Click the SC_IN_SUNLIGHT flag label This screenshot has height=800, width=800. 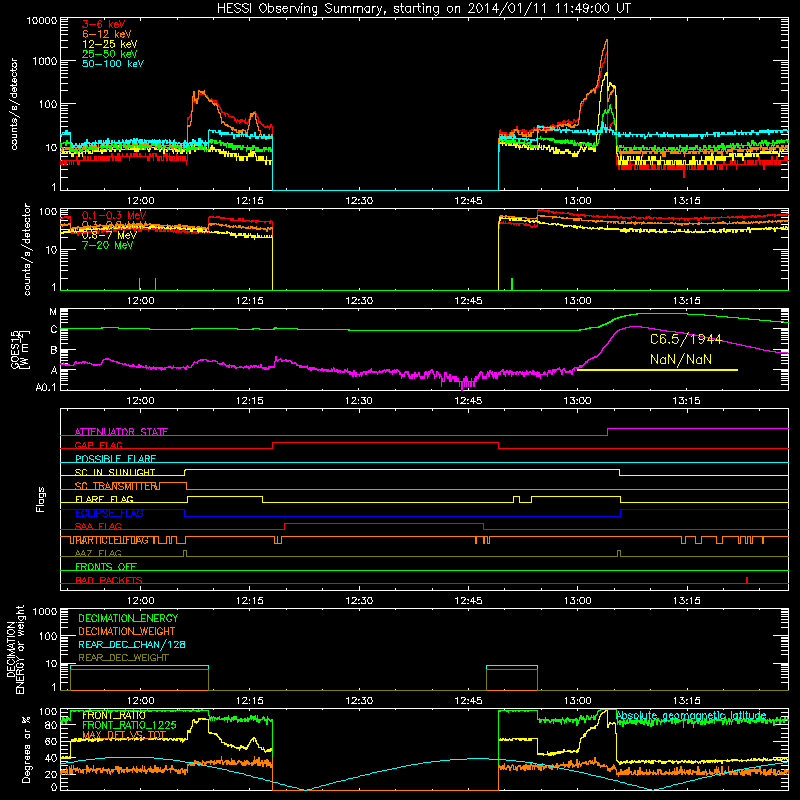[115, 472]
